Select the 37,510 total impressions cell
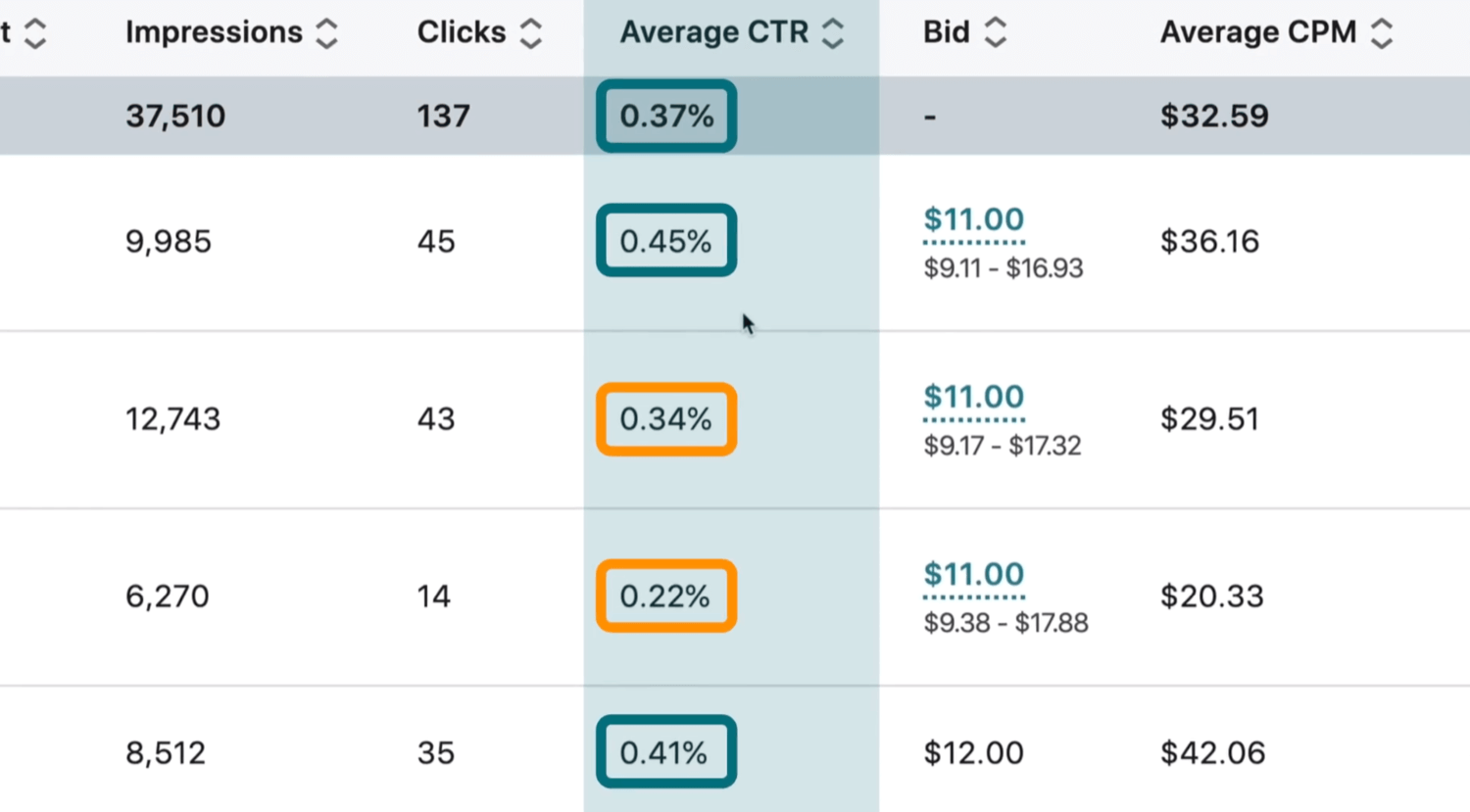The image size is (1470, 812). pos(175,116)
